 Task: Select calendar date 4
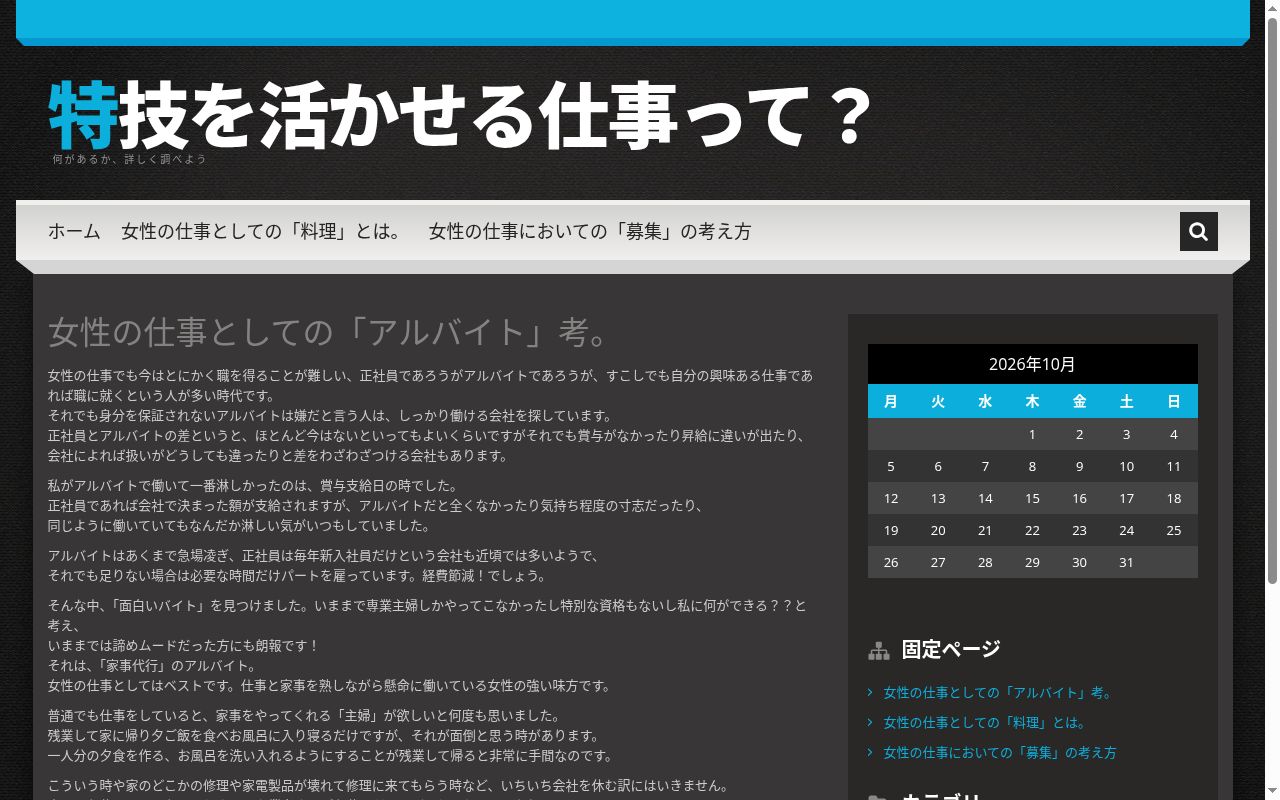pyautogui.click(x=1174, y=434)
